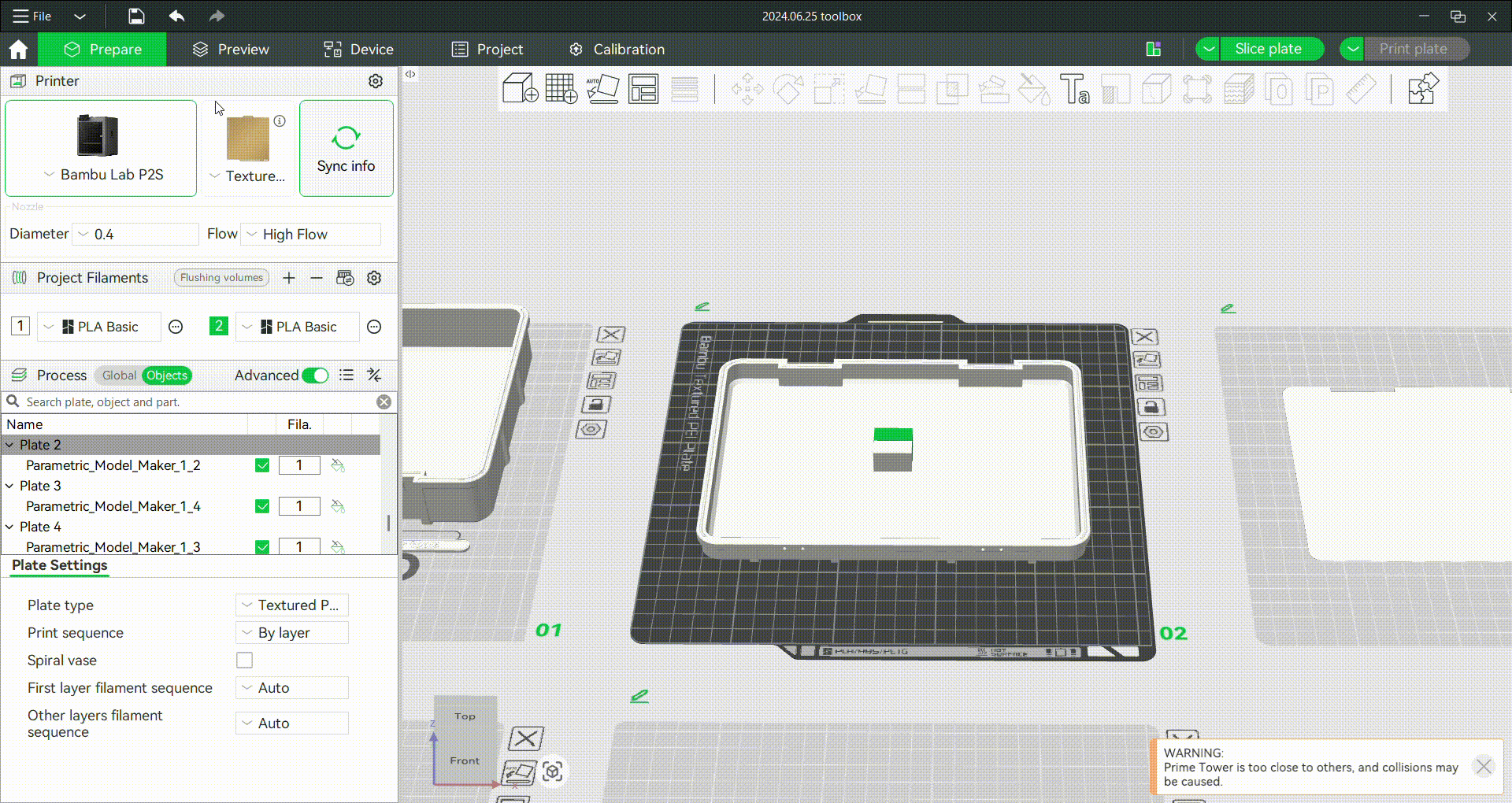Open the Print sequence dropdown

[x=292, y=633]
